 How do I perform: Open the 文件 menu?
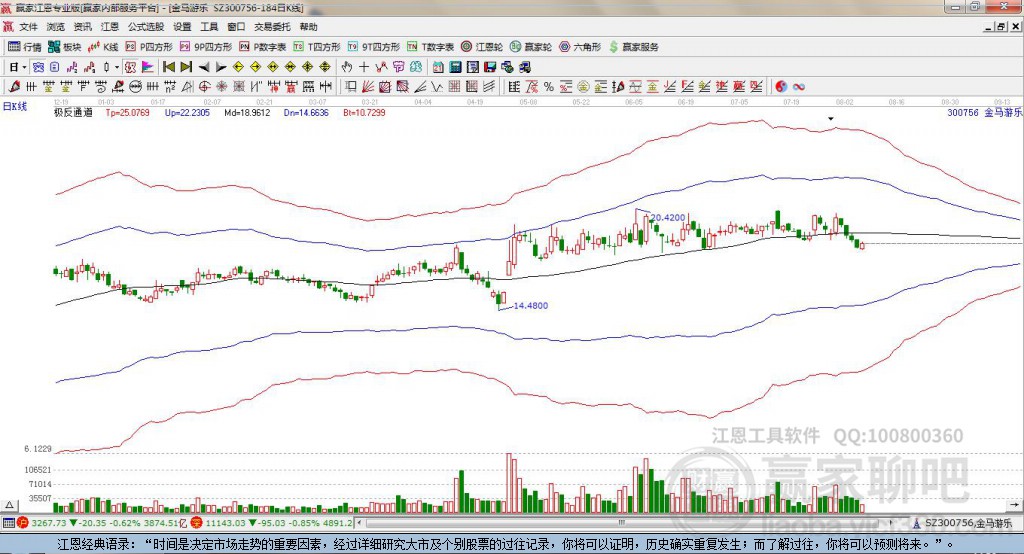tap(28, 27)
